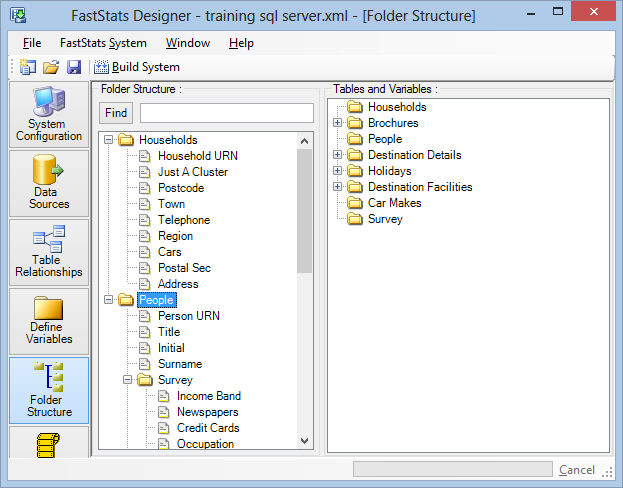Screen dimensions: 623x488
Task: Collapse the Survey subfolder in Folder Structure
Action: pos(128,380)
